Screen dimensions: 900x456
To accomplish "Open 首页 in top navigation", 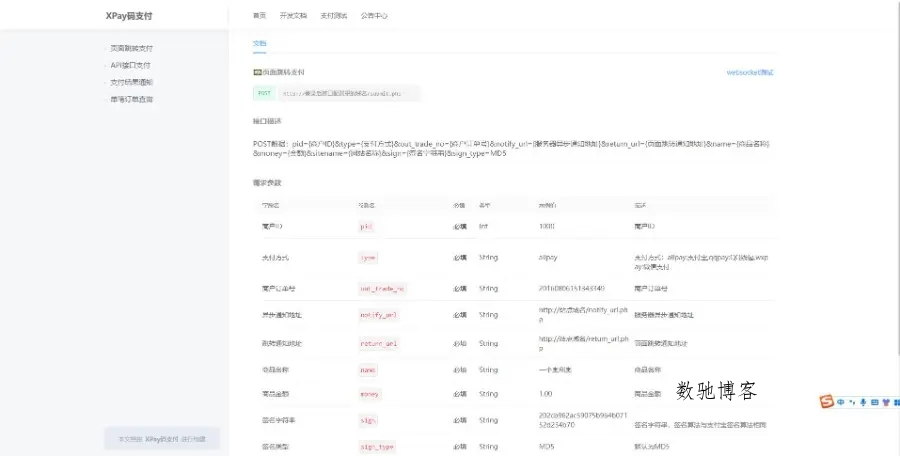I will (x=259, y=16).
